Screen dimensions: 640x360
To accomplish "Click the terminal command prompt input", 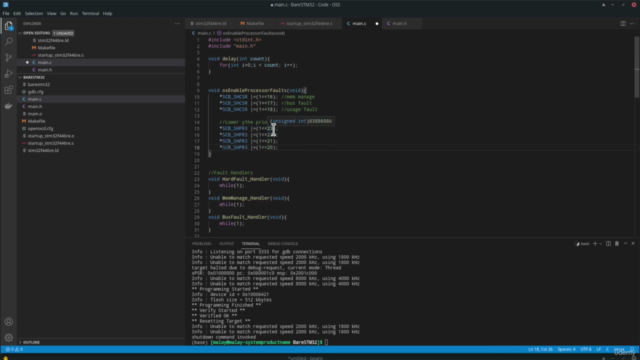I will coord(326,342).
